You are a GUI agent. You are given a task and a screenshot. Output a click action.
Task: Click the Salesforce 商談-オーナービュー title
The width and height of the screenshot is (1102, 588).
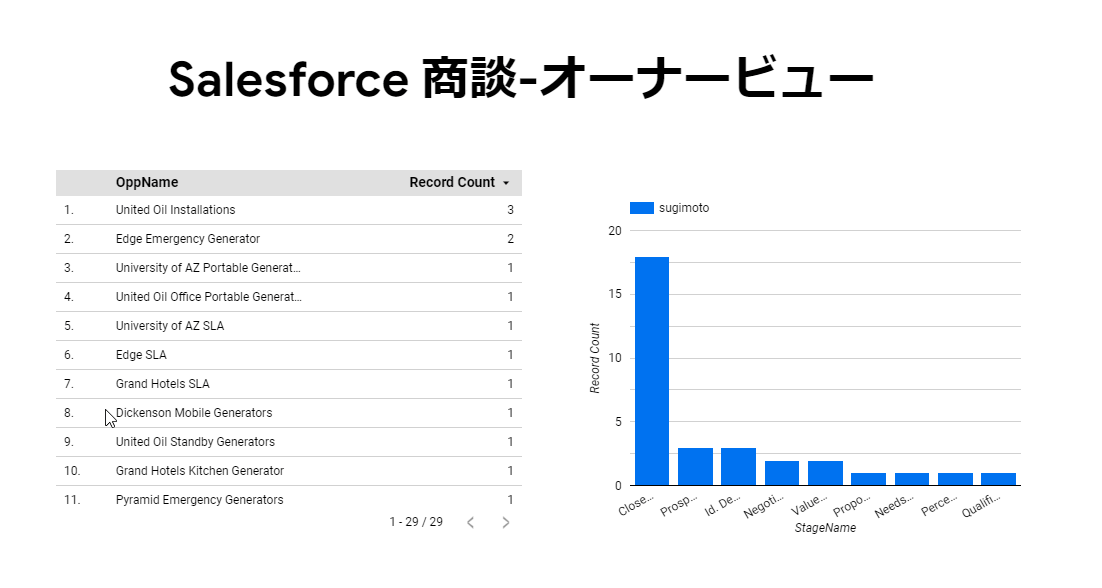pyautogui.click(x=521, y=79)
